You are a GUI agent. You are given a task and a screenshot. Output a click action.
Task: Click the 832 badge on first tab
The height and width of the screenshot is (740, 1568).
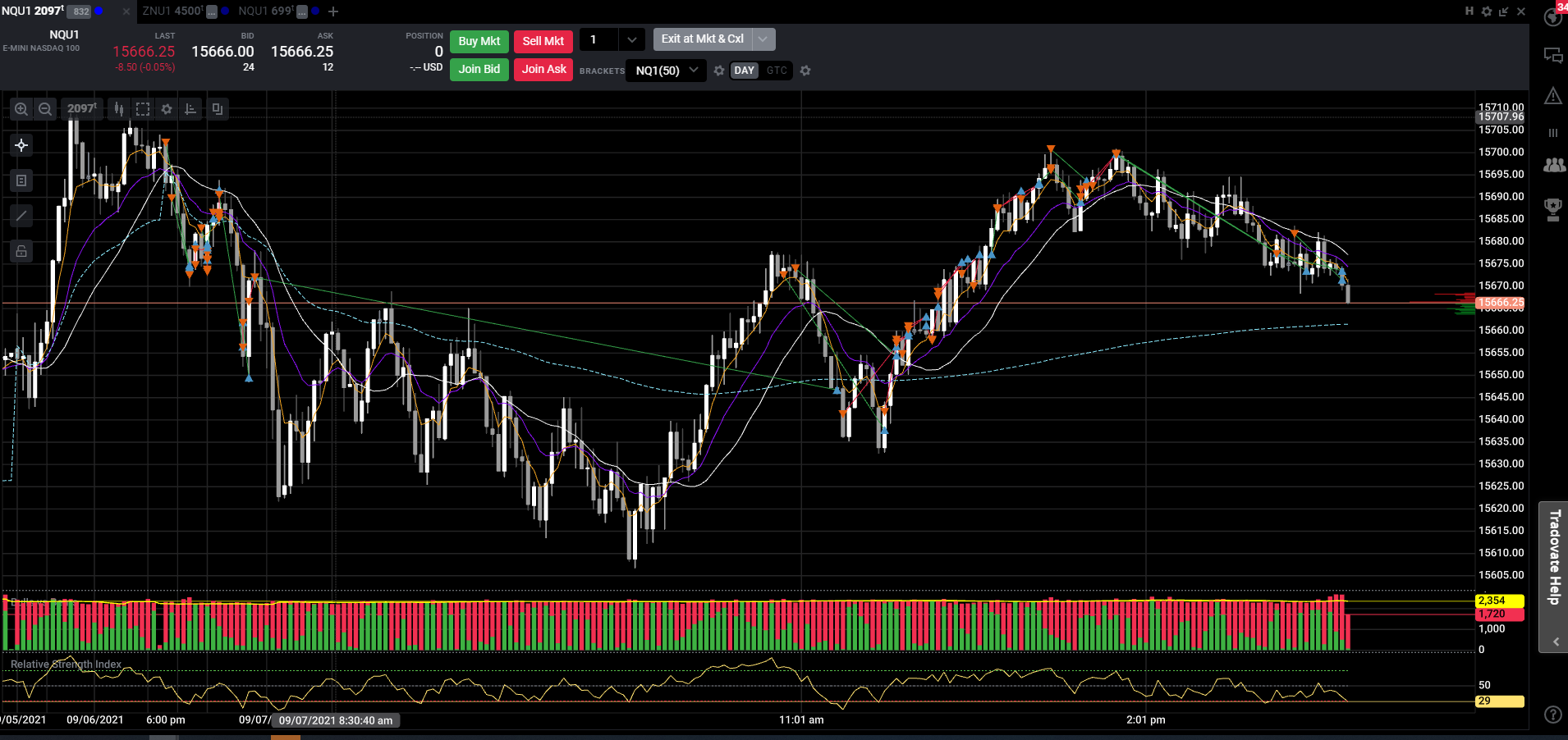(80, 11)
